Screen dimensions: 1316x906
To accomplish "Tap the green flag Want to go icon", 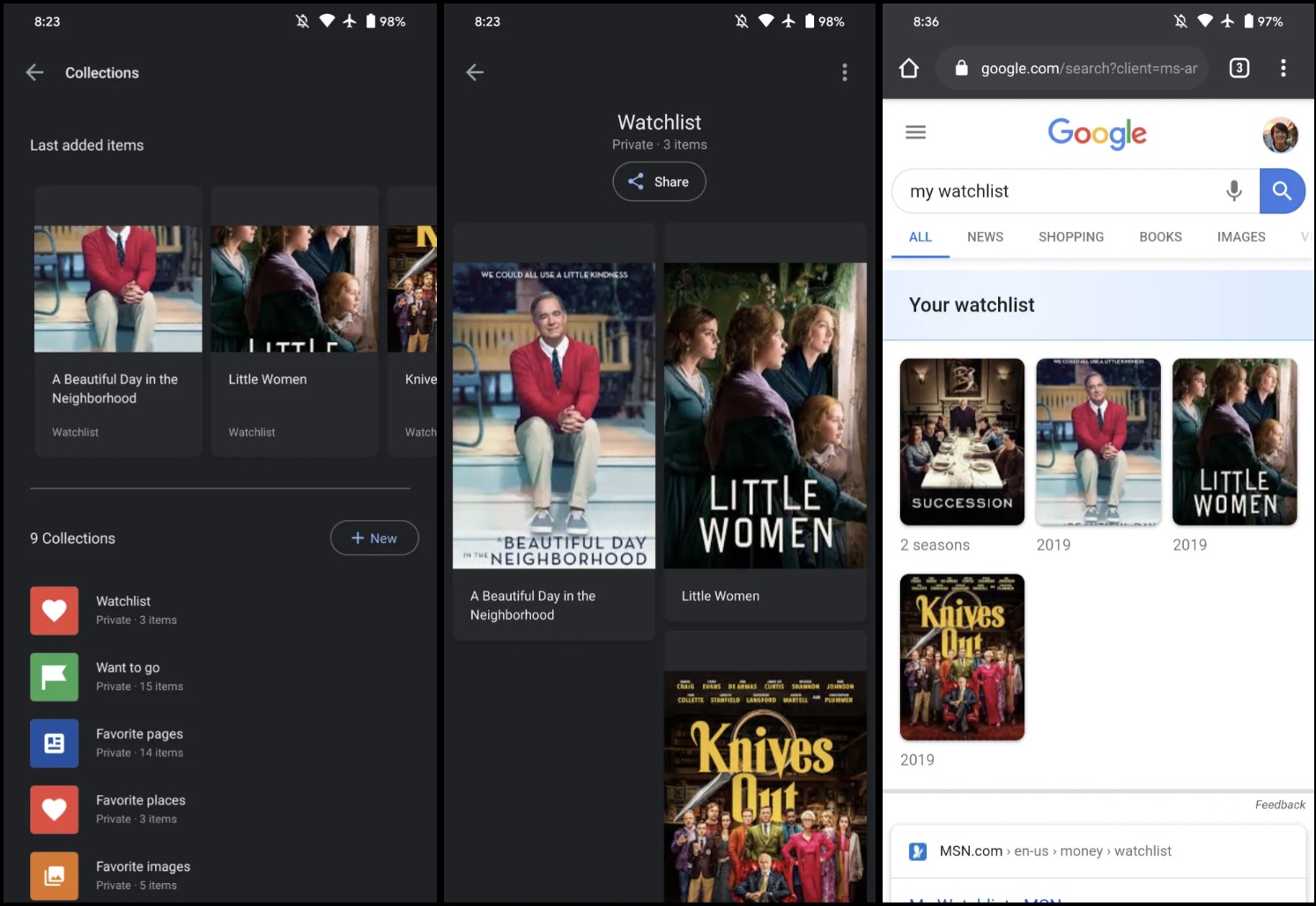I will tap(55, 677).
